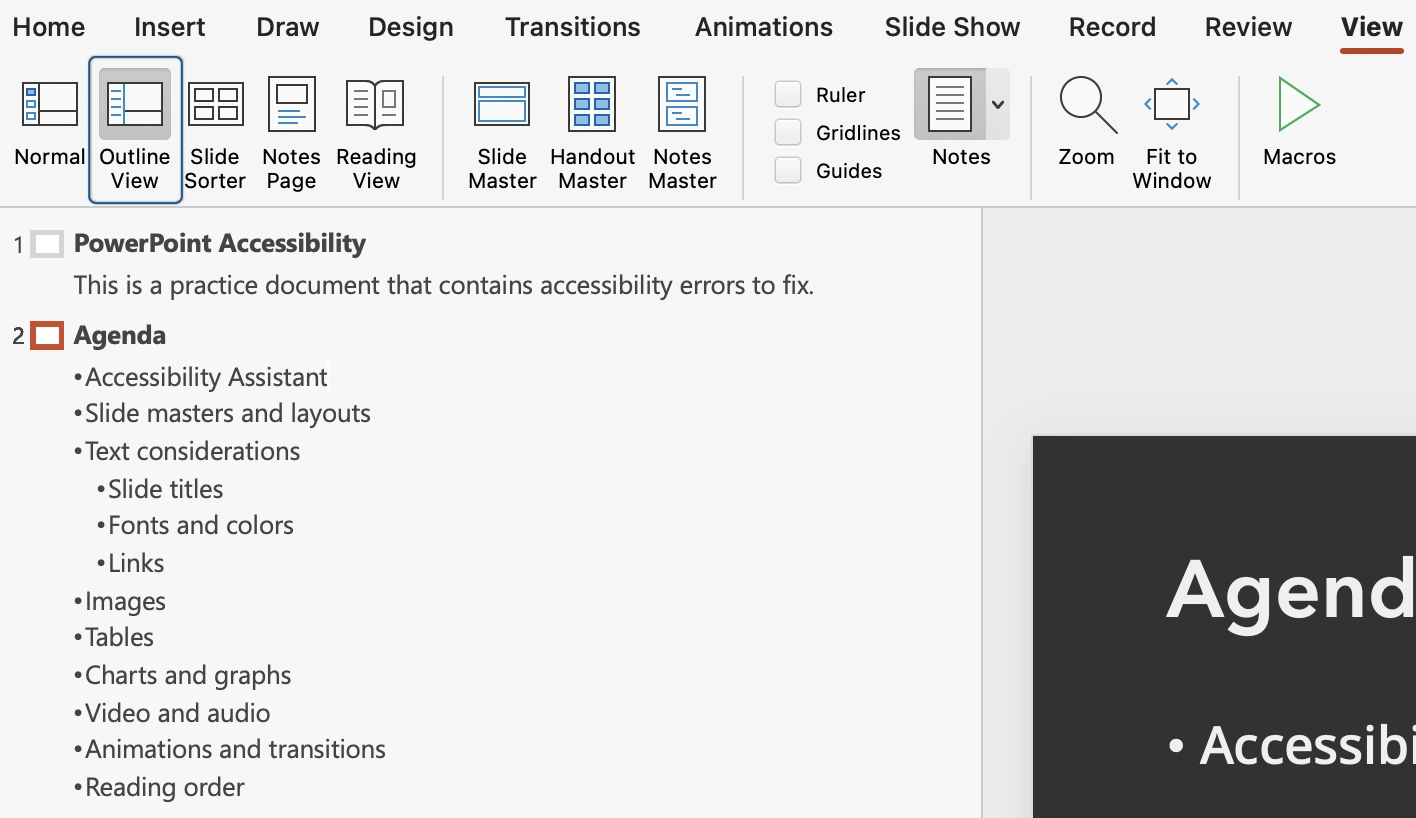Viewport: 1416px width, 818px height.
Task: Click the Fonts and colors sub-bullet
Action: (x=201, y=525)
